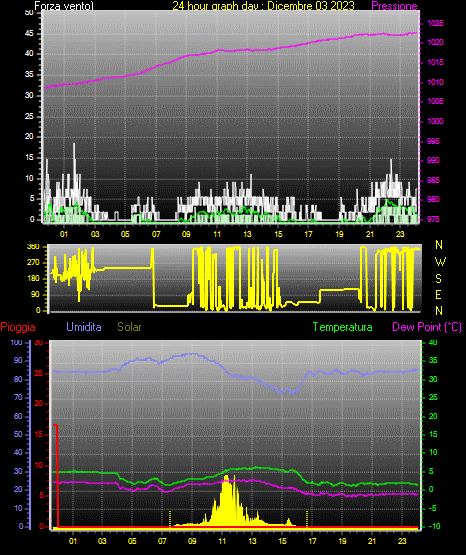Click wind direction axis value 270

tap(33, 263)
